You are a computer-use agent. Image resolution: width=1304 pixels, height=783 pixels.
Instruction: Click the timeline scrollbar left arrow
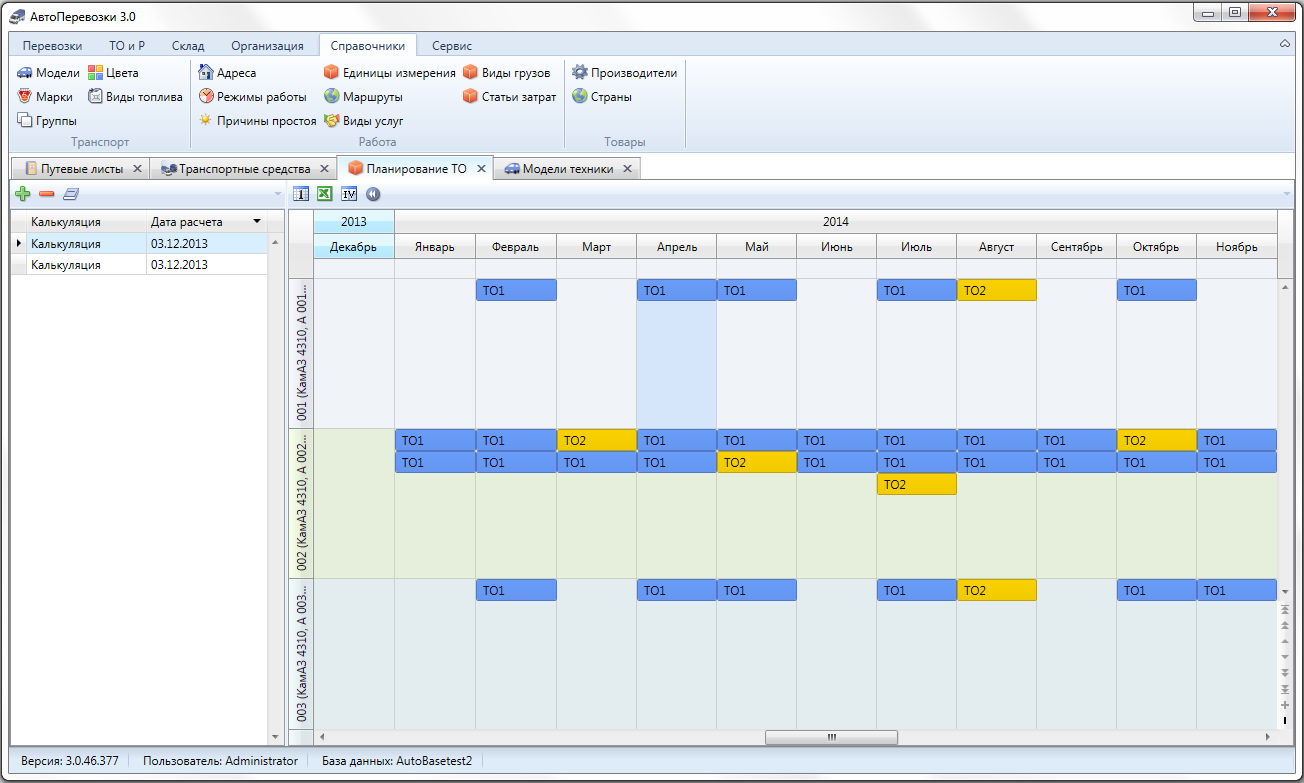322,737
